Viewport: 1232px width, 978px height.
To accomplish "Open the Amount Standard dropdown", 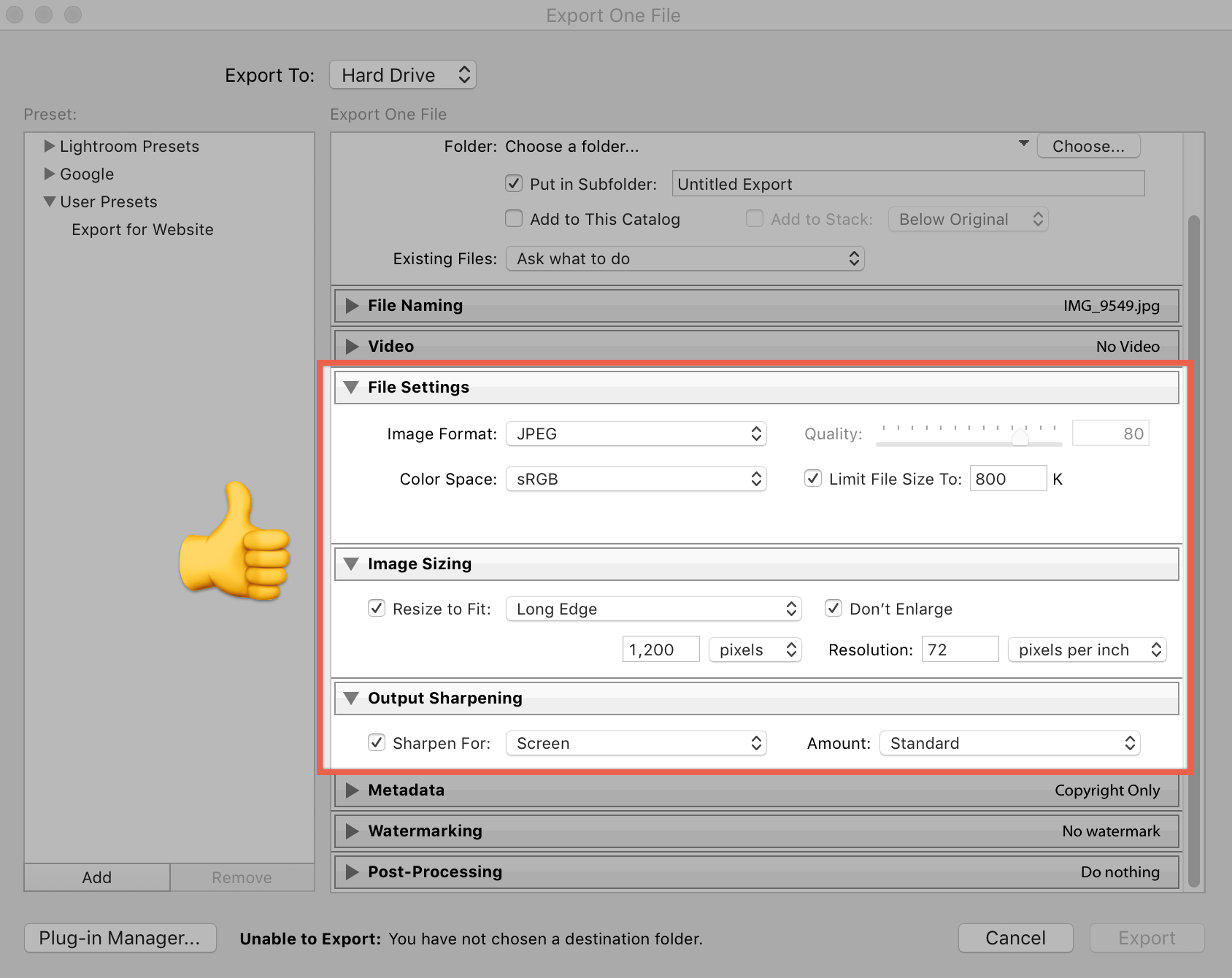I will tap(1009, 743).
